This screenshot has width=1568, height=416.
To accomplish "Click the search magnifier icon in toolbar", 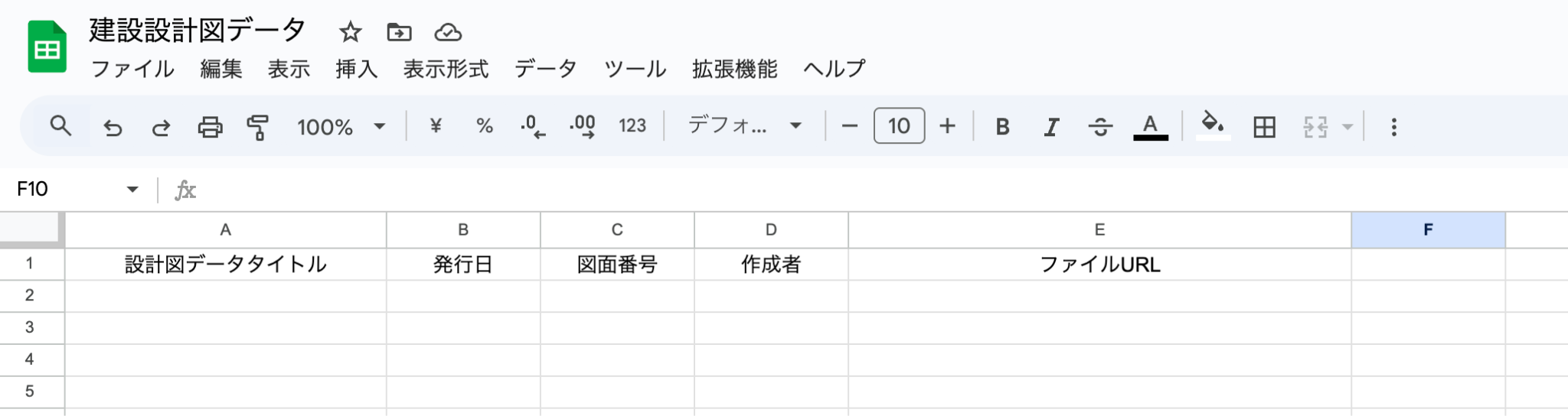I will click(x=60, y=126).
